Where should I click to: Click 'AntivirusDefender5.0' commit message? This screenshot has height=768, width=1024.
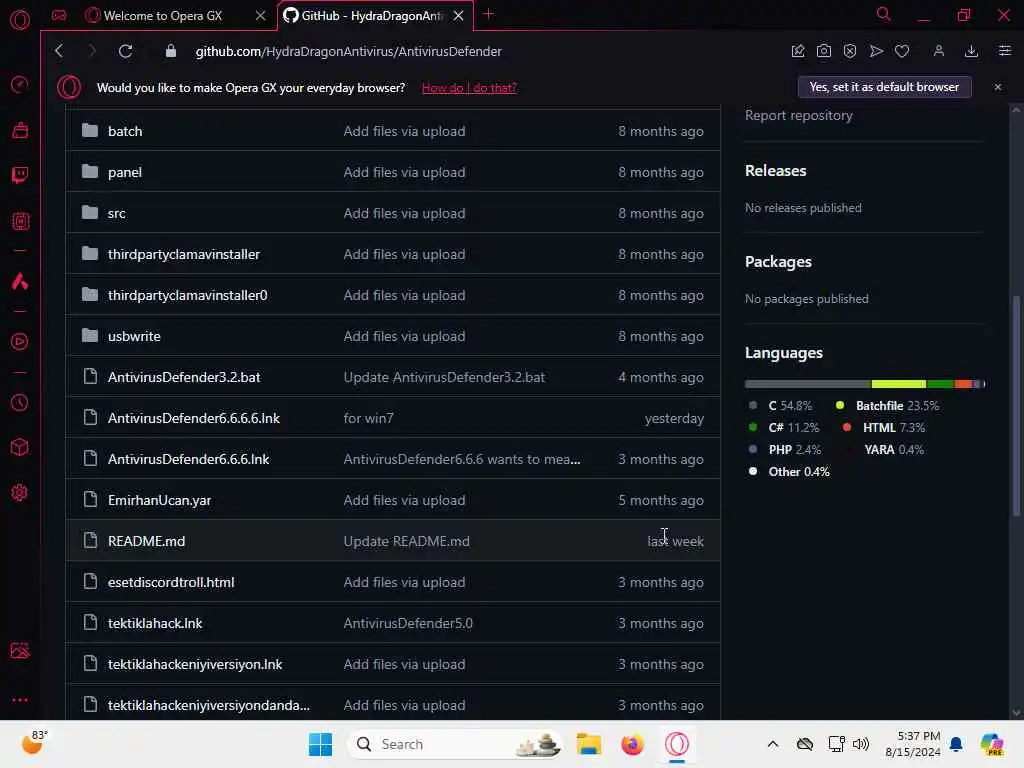[x=408, y=624]
